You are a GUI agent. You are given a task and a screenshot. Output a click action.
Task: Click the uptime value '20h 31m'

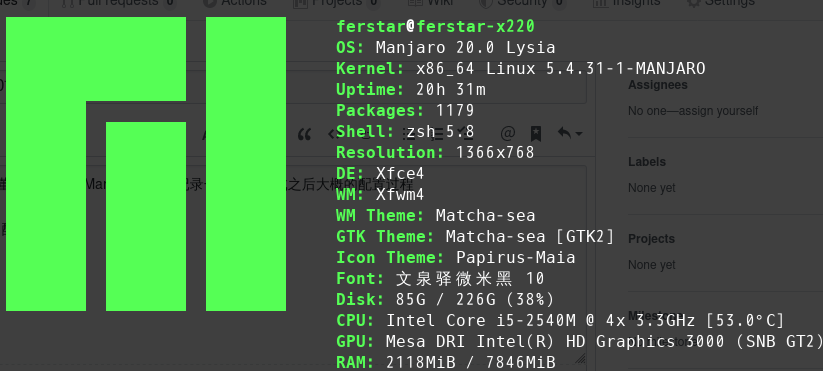tap(451, 90)
